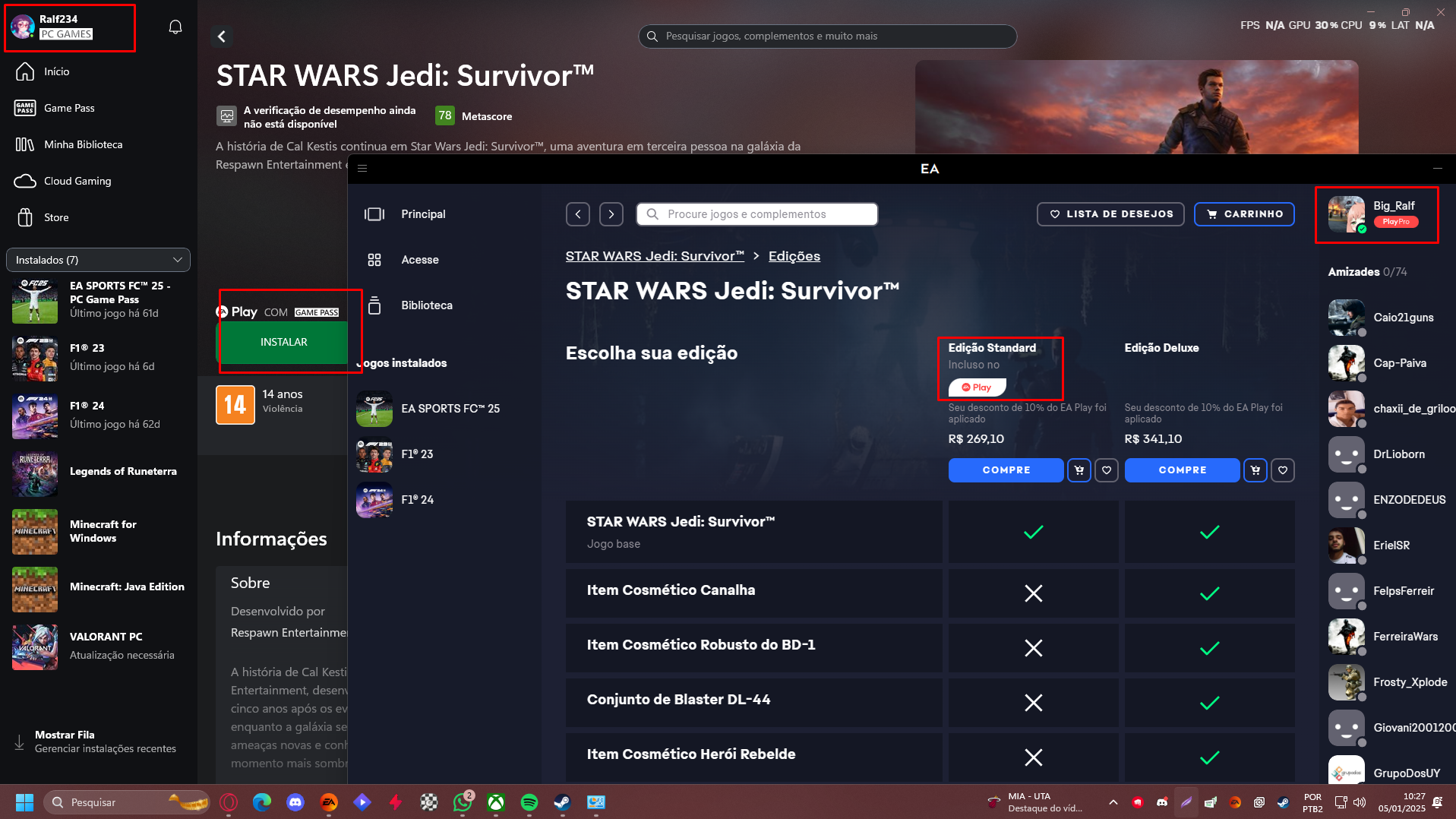The image size is (1456, 819).
Task: Open Store in Xbox sidebar
Action: coord(99,217)
